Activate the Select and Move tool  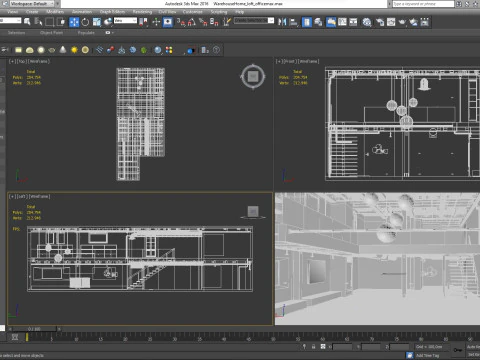(x=74, y=22)
